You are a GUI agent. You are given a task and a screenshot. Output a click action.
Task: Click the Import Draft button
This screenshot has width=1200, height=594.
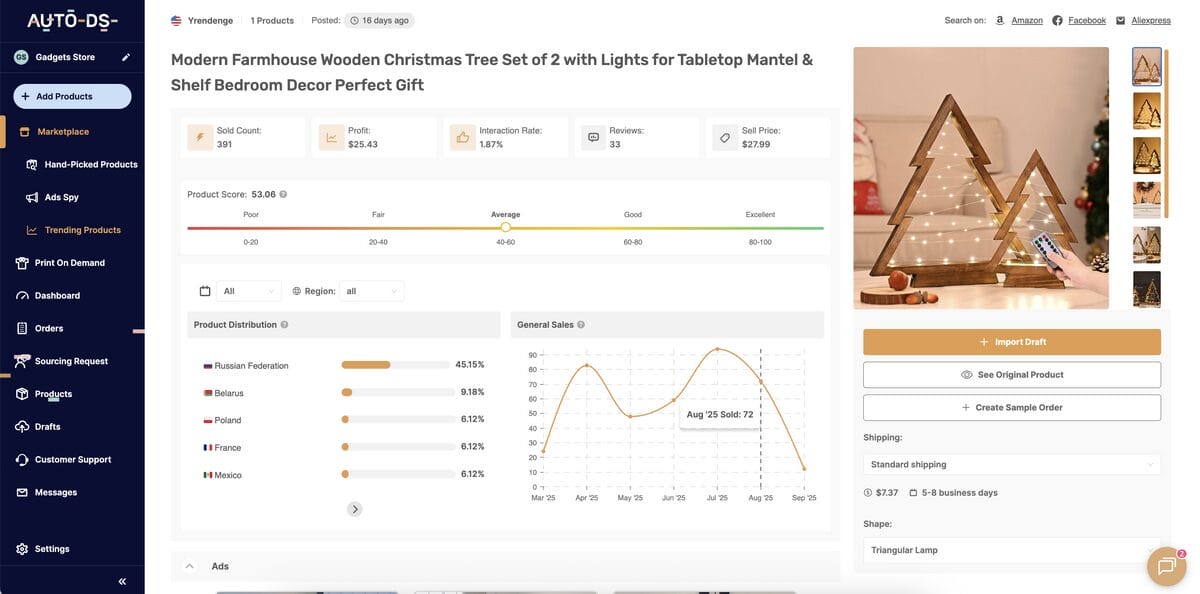1011,342
